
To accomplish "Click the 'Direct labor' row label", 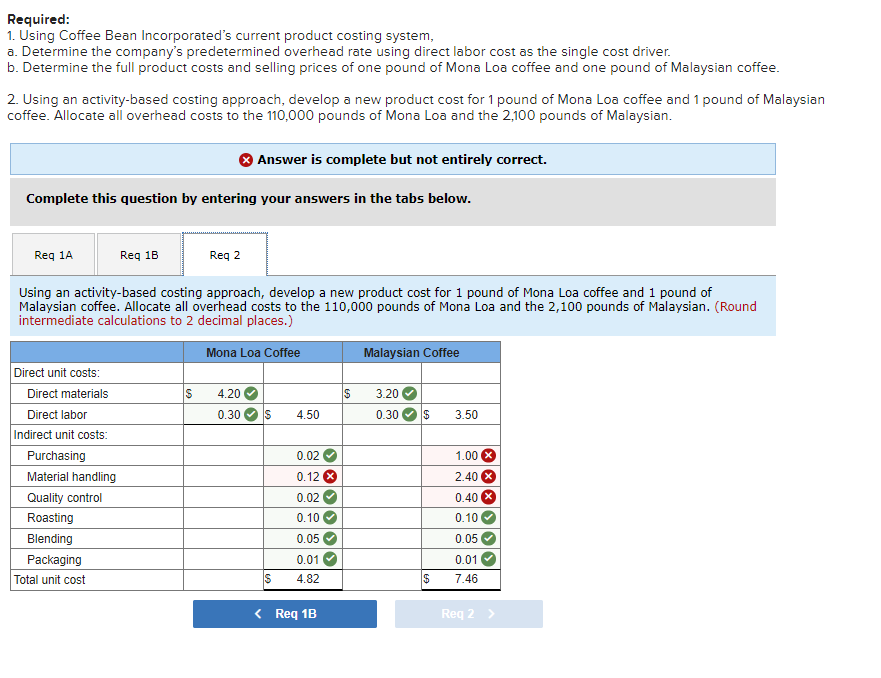I will point(57,415).
